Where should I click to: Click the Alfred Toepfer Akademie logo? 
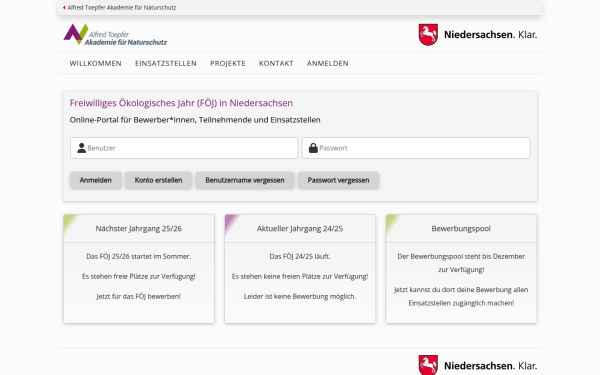pyautogui.click(x=115, y=34)
